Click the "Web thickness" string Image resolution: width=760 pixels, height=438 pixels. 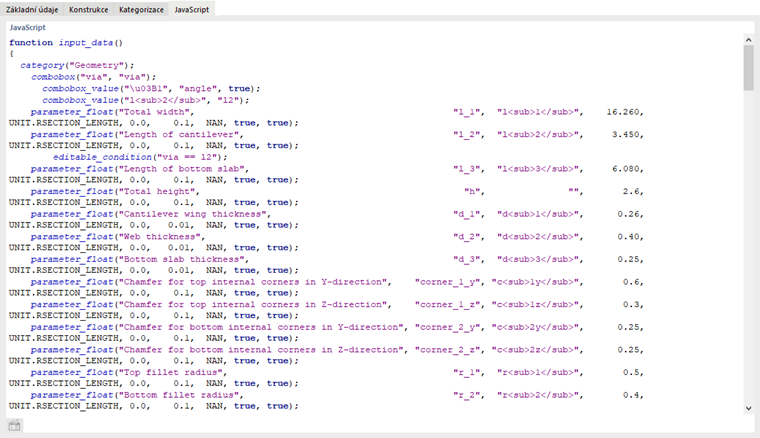tap(159, 236)
